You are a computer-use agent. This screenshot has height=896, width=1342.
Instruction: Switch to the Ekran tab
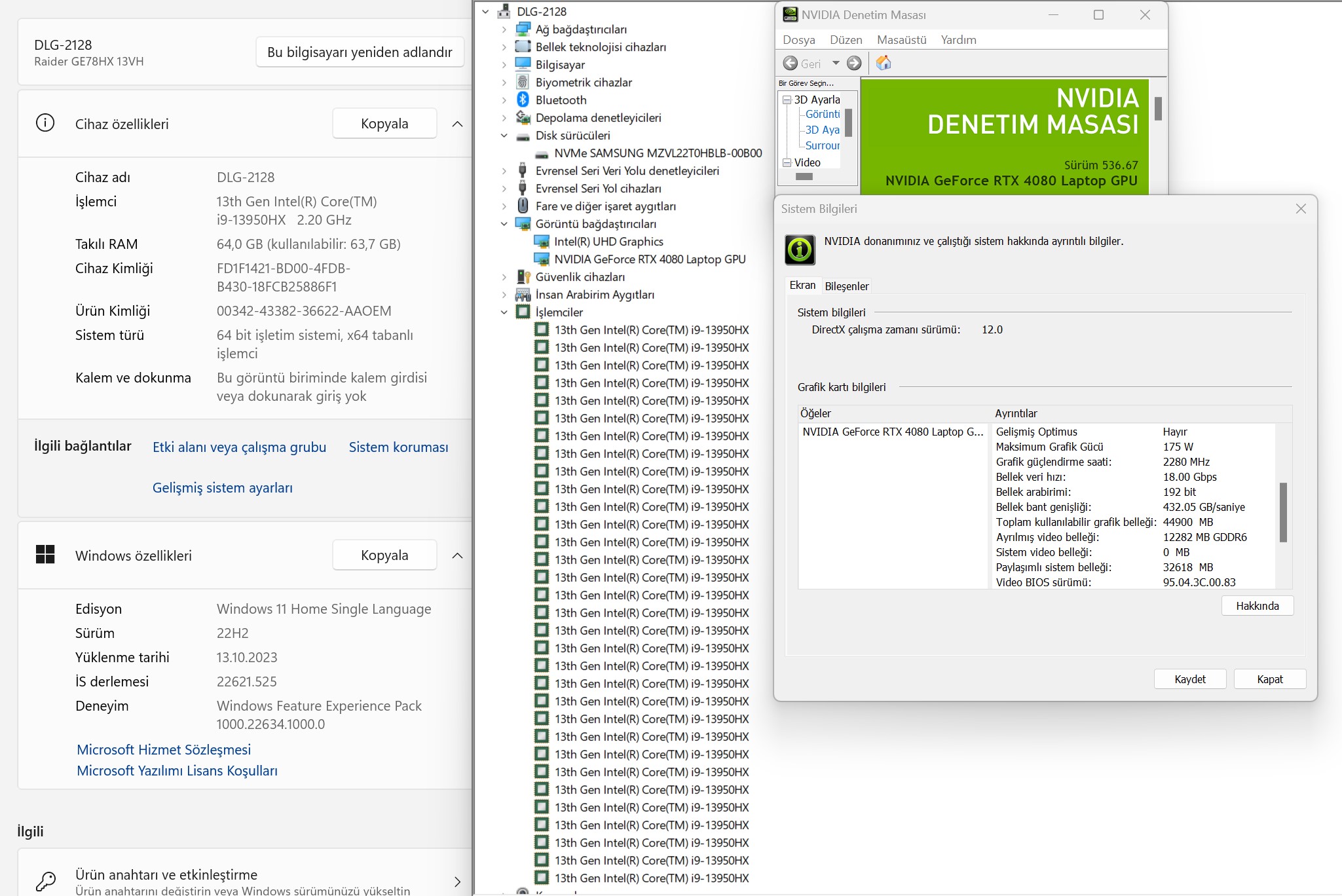pos(802,285)
